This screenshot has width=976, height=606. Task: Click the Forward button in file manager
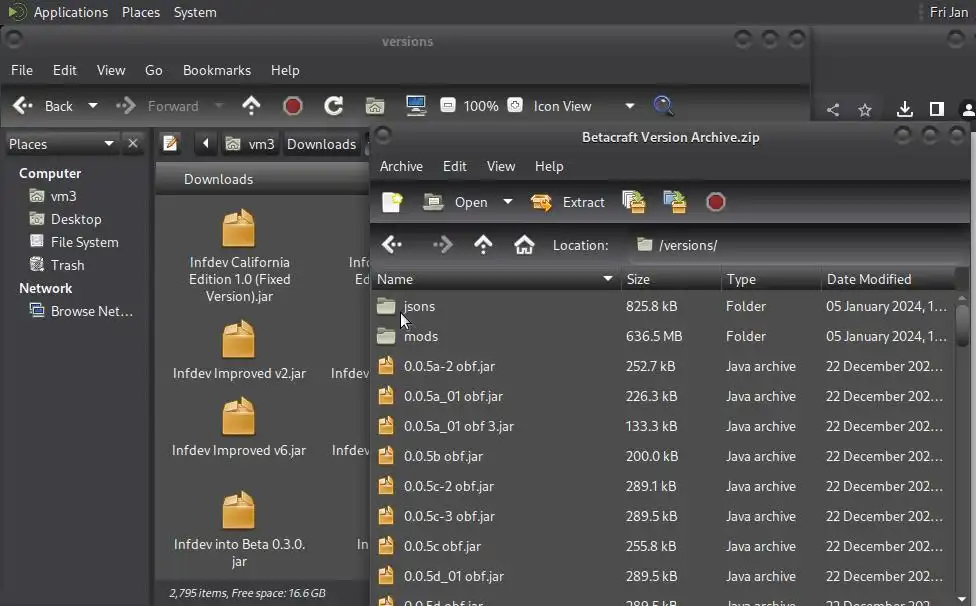[x=158, y=106]
